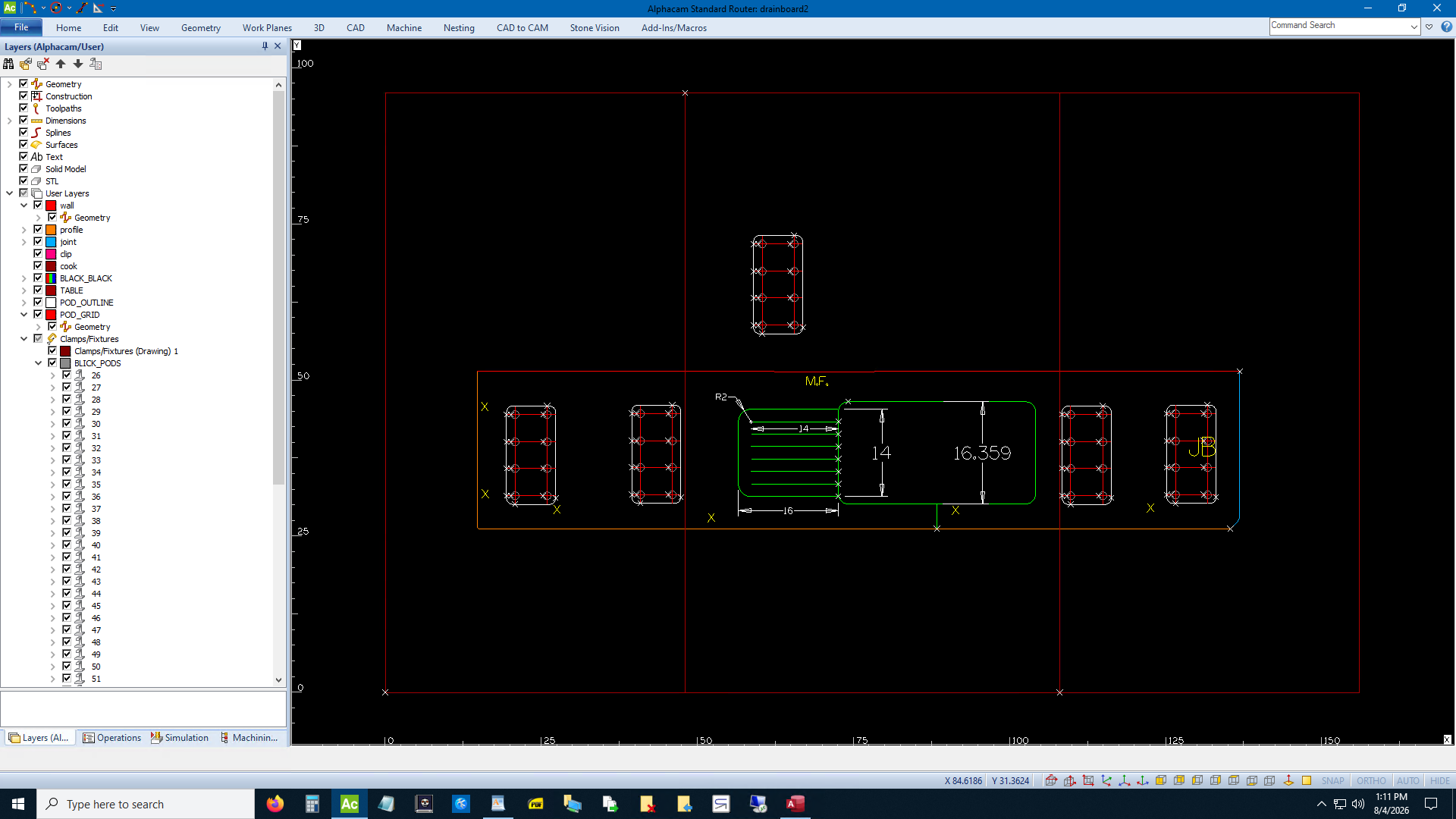Viewport: 1456px width, 819px height.
Task: Launch Firefox from the taskbar
Action: 275,804
